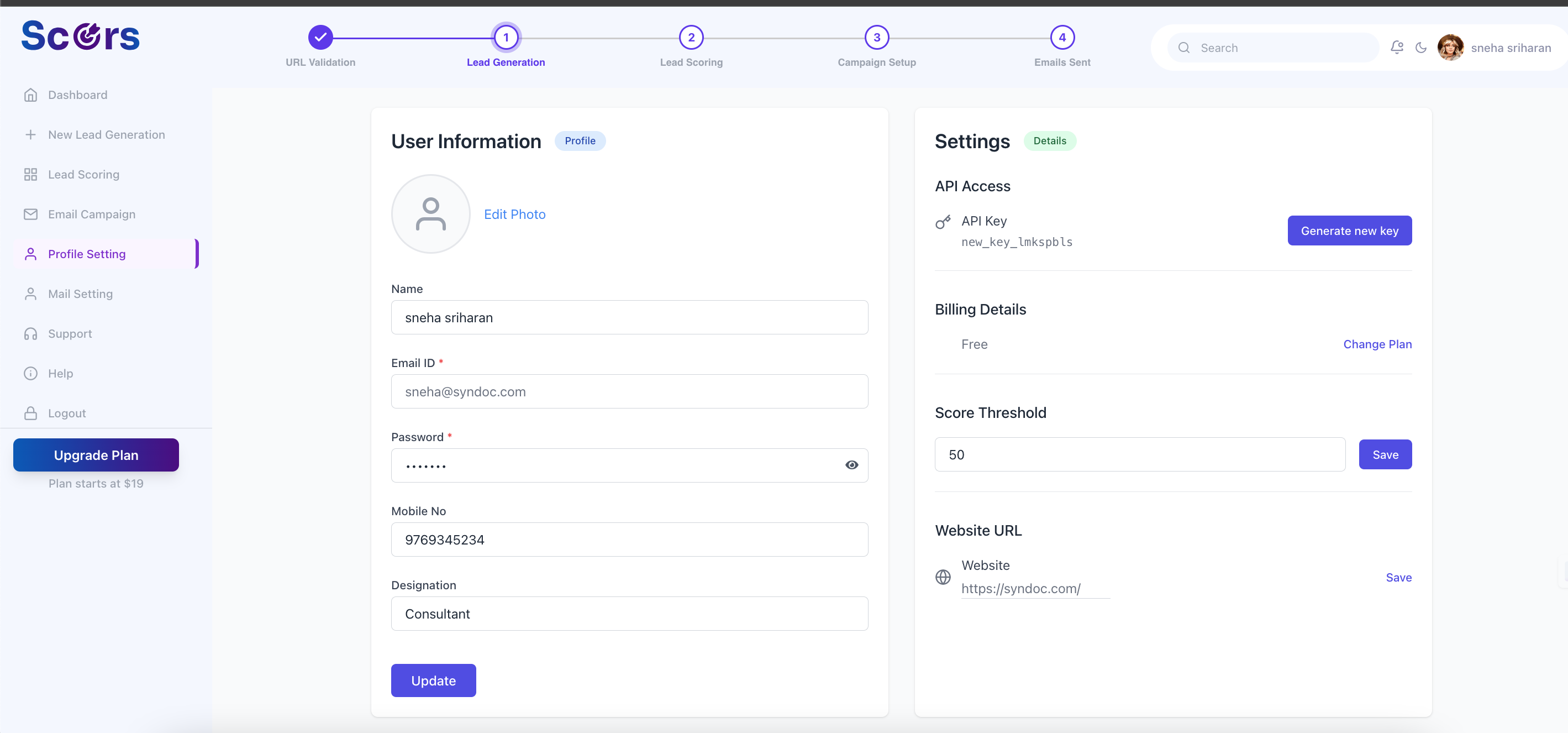Click Generate new key button
This screenshot has height=733, width=1568.
pos(1349,231)
